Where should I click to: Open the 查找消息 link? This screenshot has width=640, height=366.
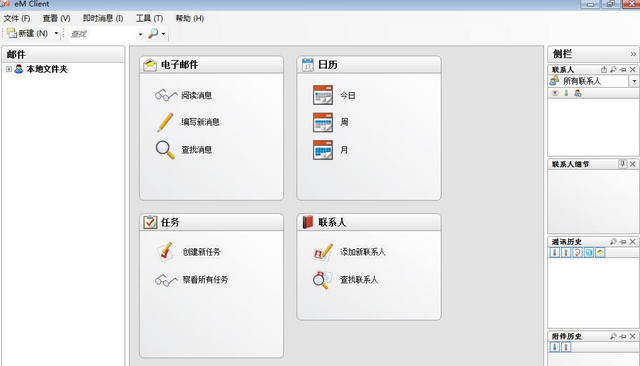coord(196,150)
